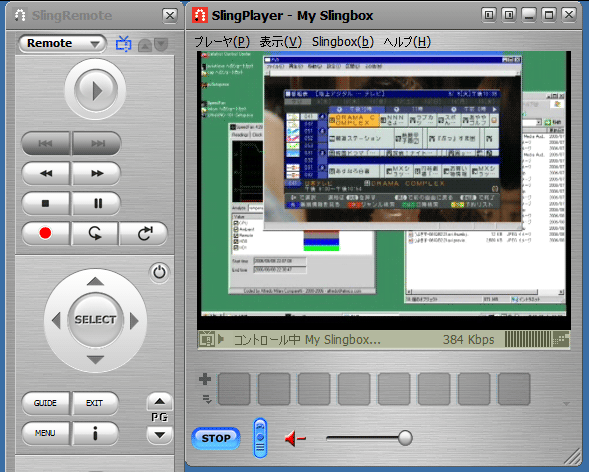The height and width of the screenshot is (472, 589).
Task: Click the round Play button on the remote
Action: tap(95, 90)
